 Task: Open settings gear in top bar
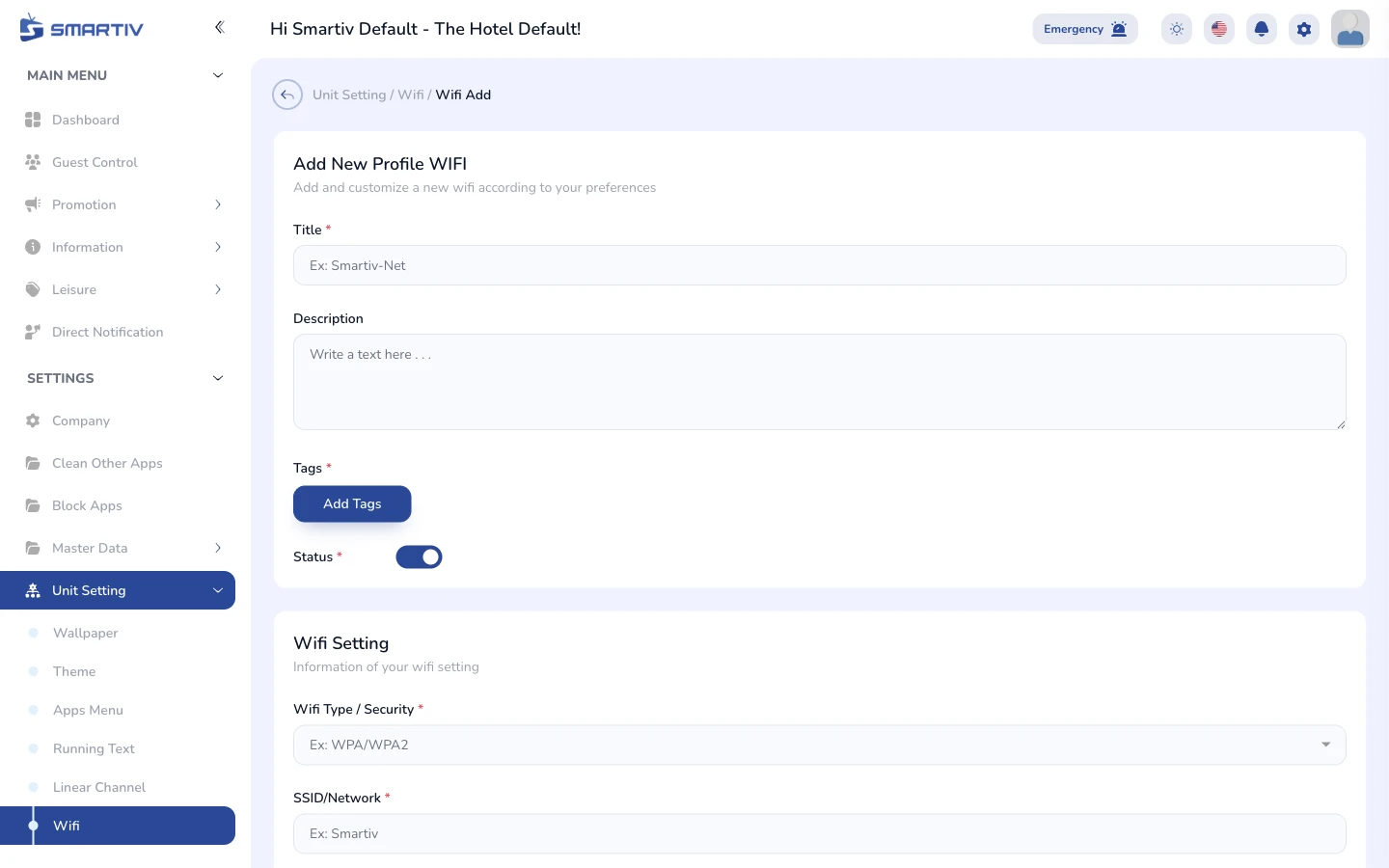point(1304,29)
